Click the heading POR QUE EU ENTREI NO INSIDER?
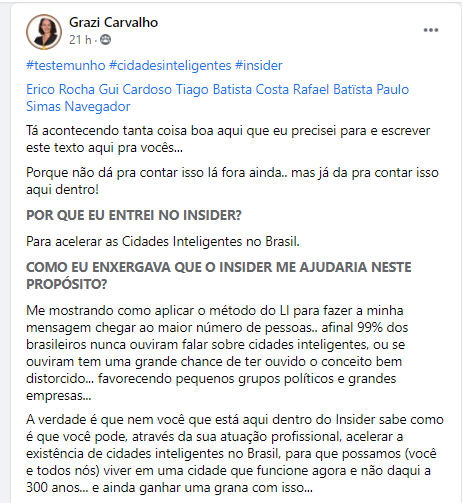Screen dimensions: 462x503 point(134,215)
